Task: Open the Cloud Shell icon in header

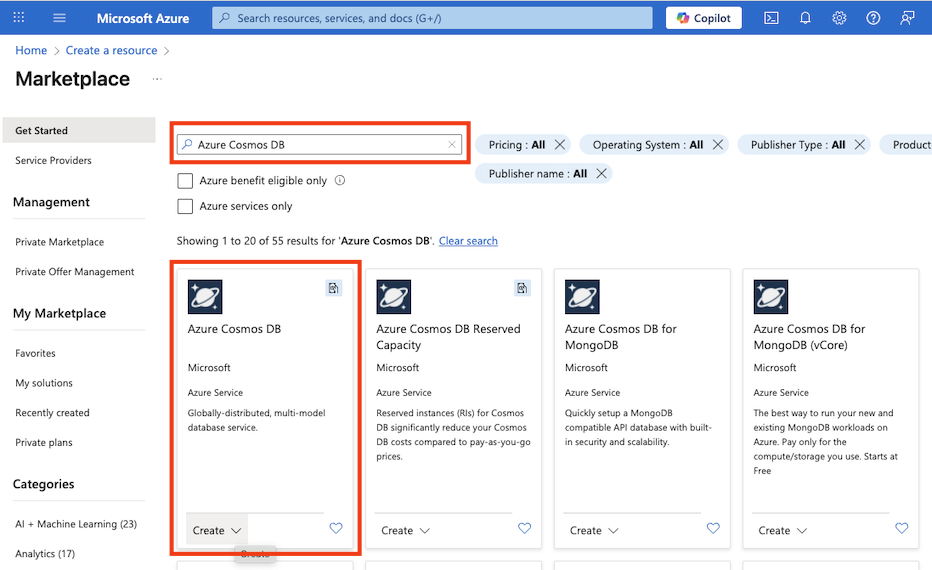Action: point(771,18)
